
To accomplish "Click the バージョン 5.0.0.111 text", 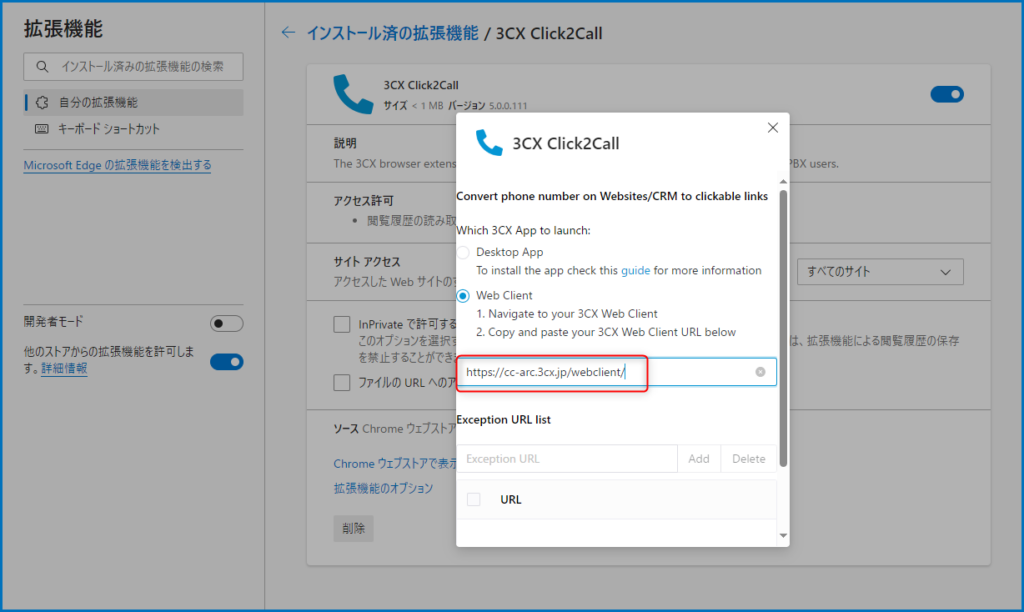I will [488, 106].
